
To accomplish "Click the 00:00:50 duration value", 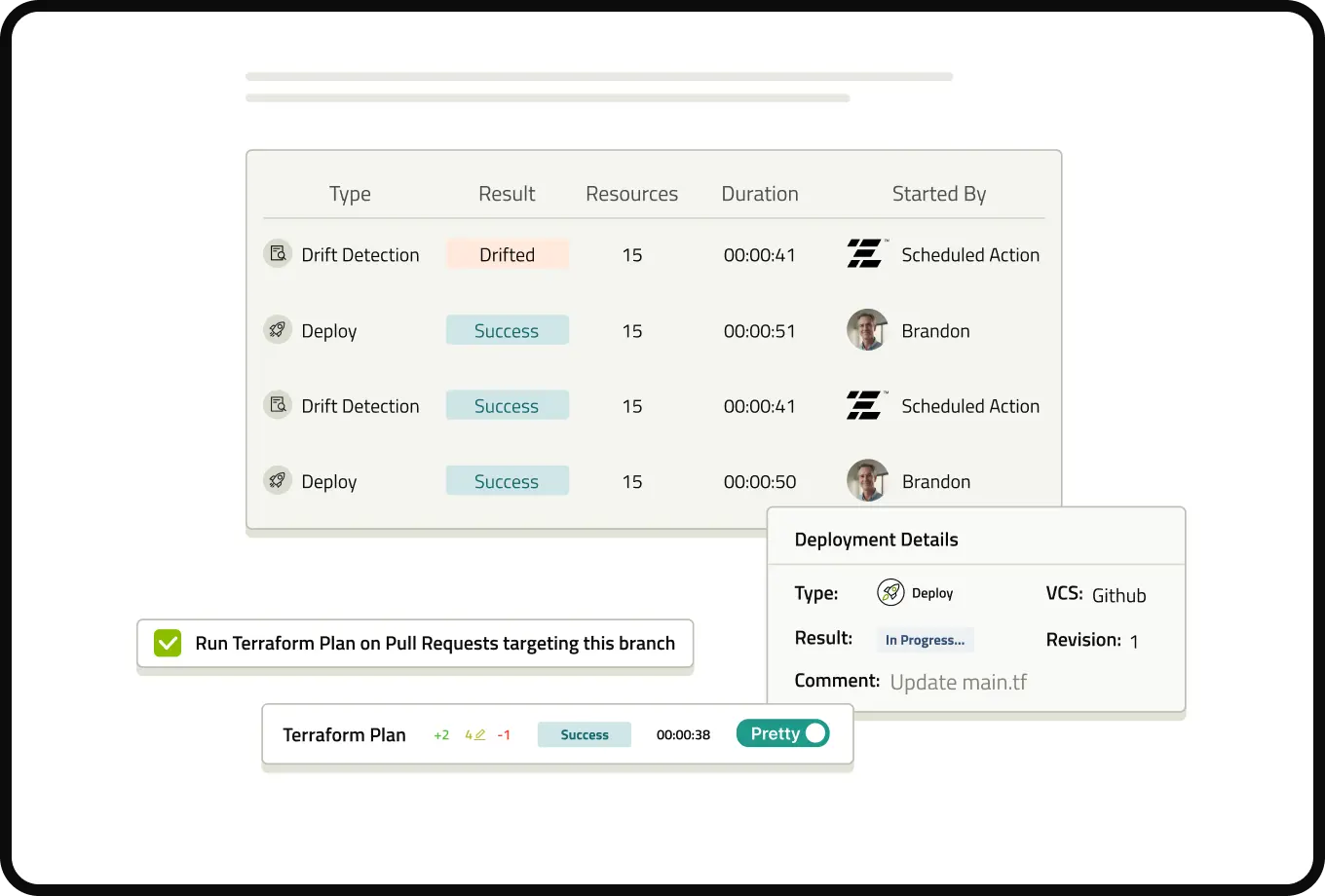I will tap(760, 481).
